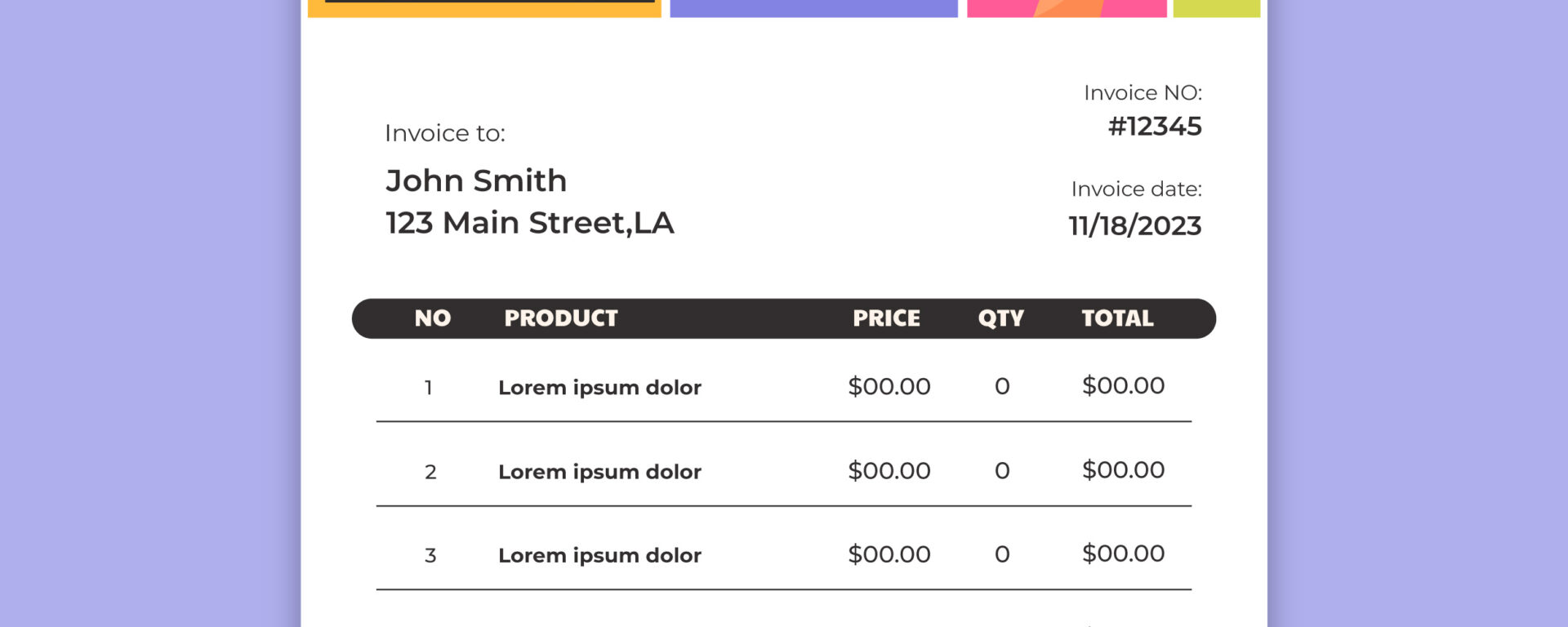Select the 123 Main Street,LA address

point(529,223)
